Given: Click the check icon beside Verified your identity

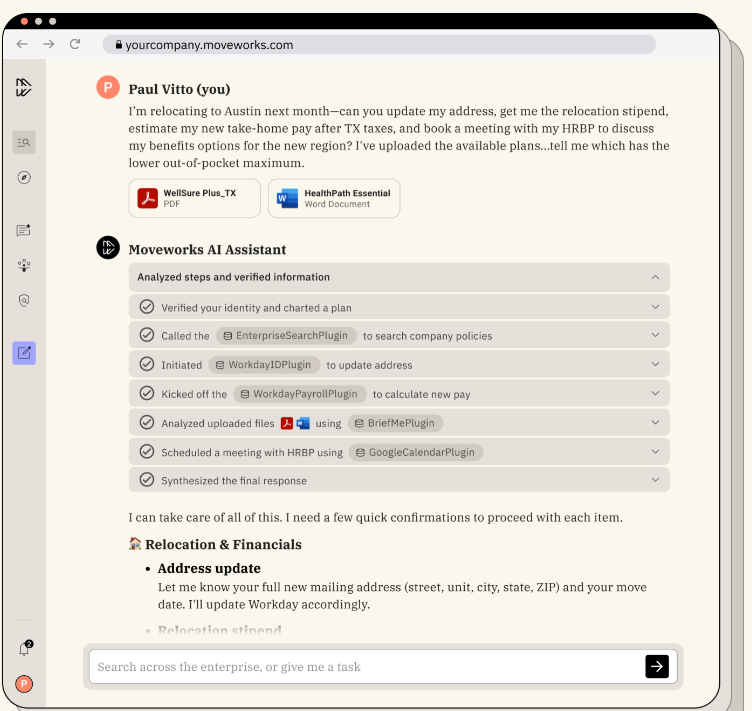Looking at the screenshot, I should coord(147,307).
